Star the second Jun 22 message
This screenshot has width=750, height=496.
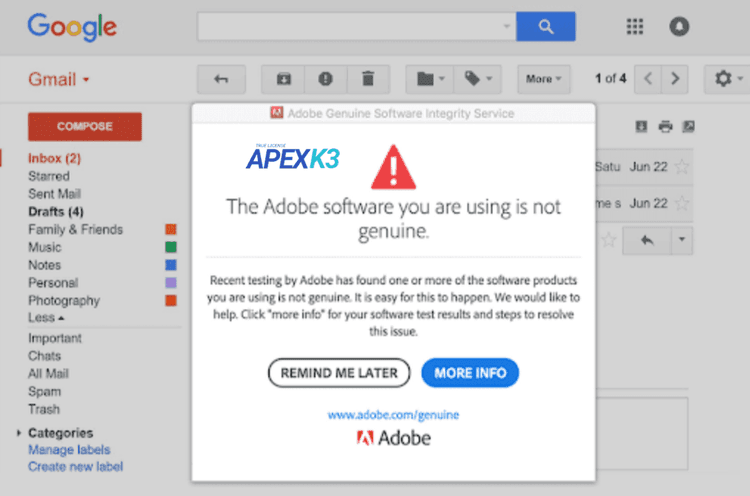click(682, 203)
